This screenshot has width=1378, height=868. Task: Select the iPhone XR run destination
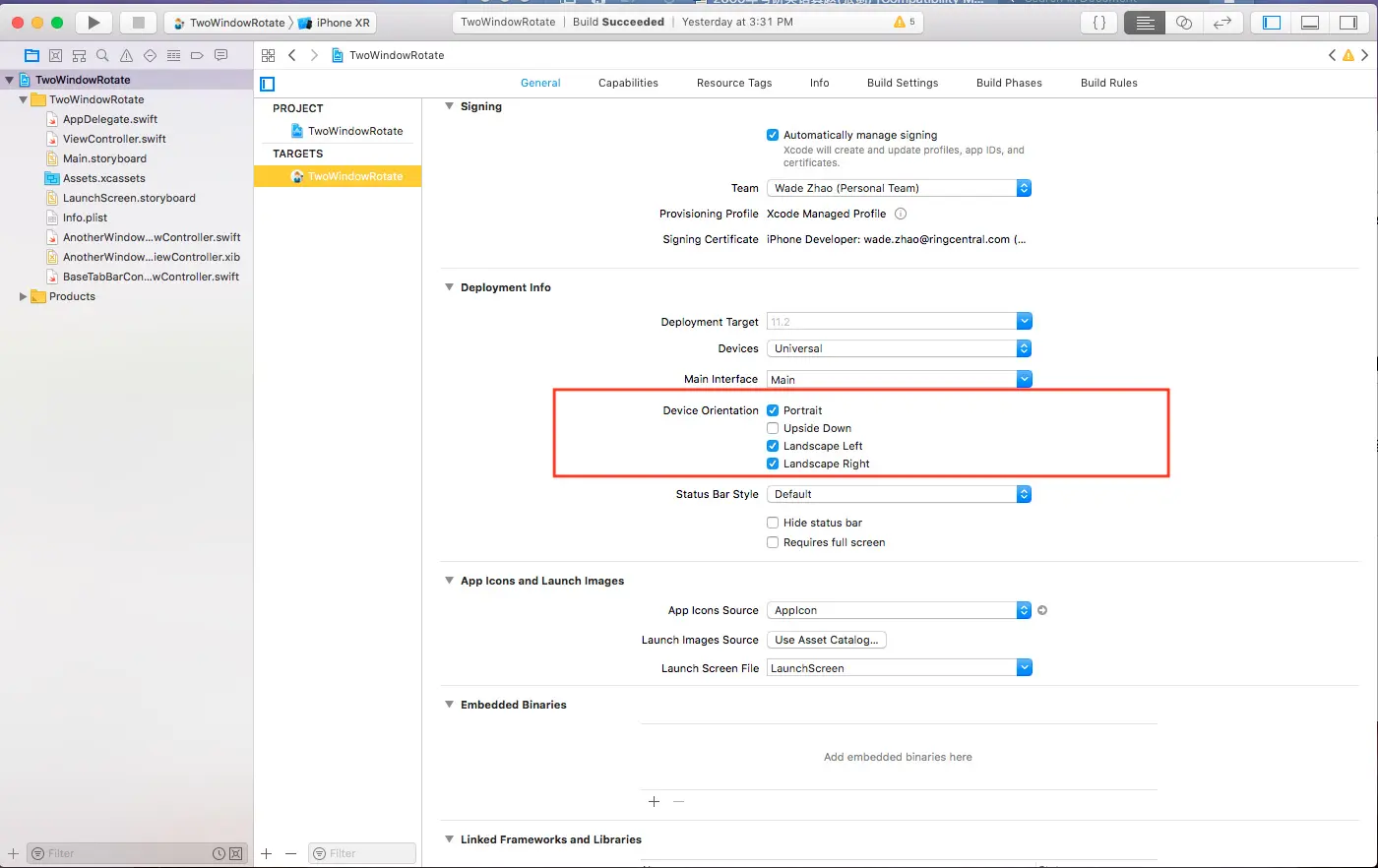[x=335, y=23]
